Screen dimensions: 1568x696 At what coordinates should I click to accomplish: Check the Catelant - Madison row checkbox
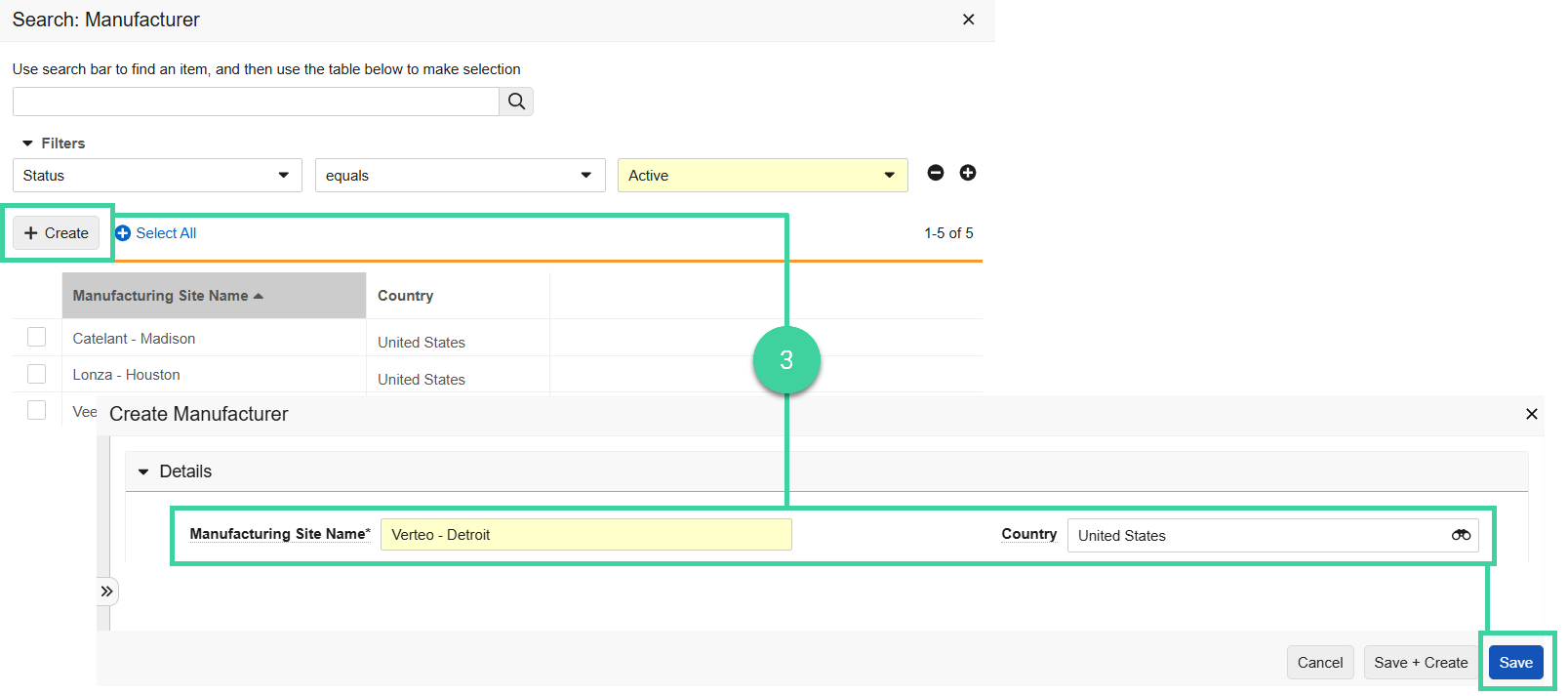coord(37,337)
